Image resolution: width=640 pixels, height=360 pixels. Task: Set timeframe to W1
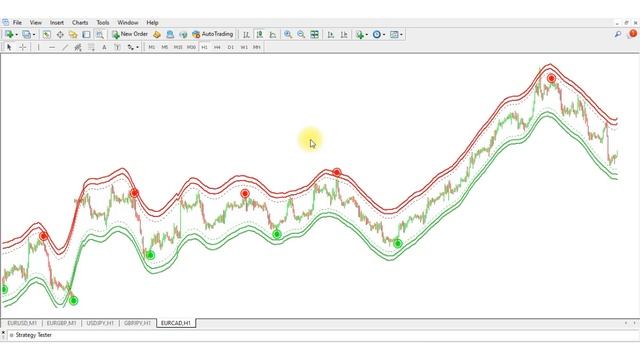[244, 47]
